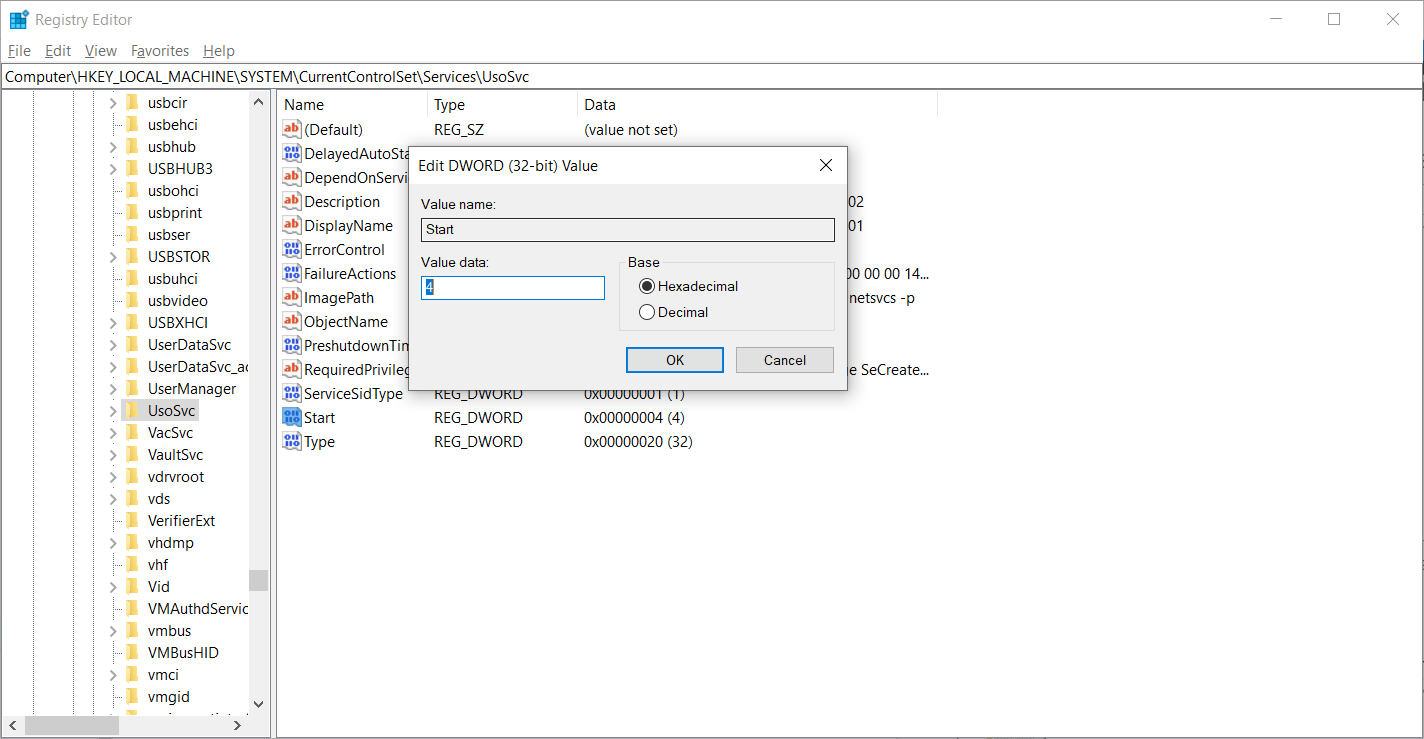Click the Type data value 0x00000020 (32)
This screenshot has width=1424, height=739.
pyautogui.click(x=638, y=441)
